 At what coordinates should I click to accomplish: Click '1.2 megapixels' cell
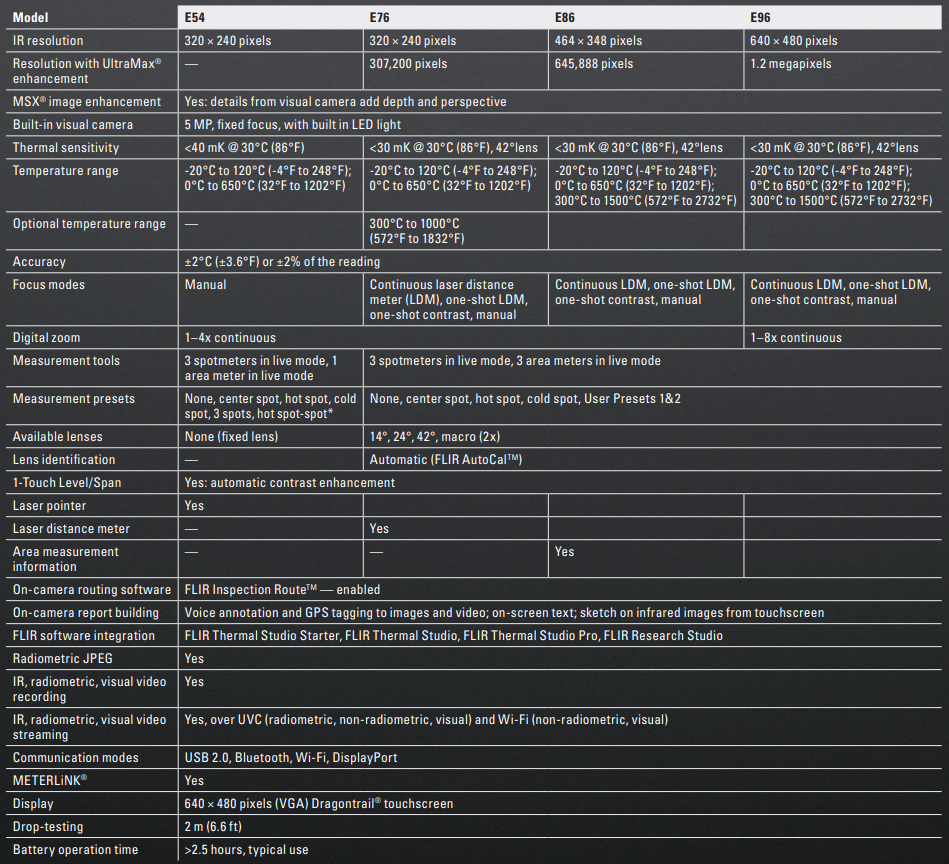point(790,64)
